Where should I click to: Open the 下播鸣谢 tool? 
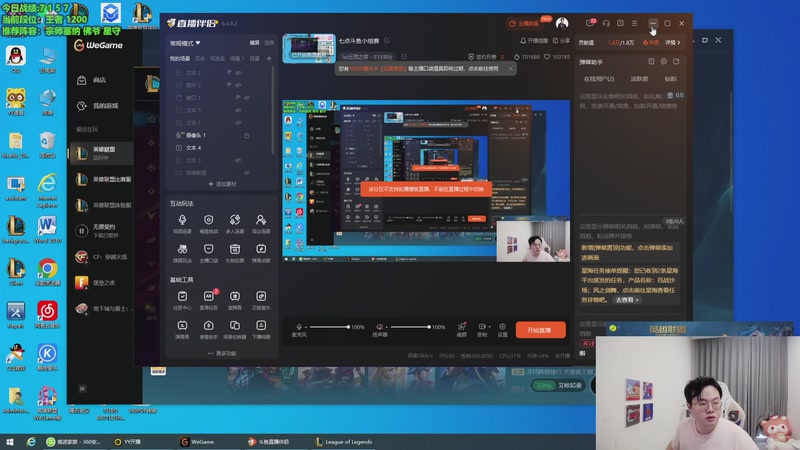coord(261,329)
